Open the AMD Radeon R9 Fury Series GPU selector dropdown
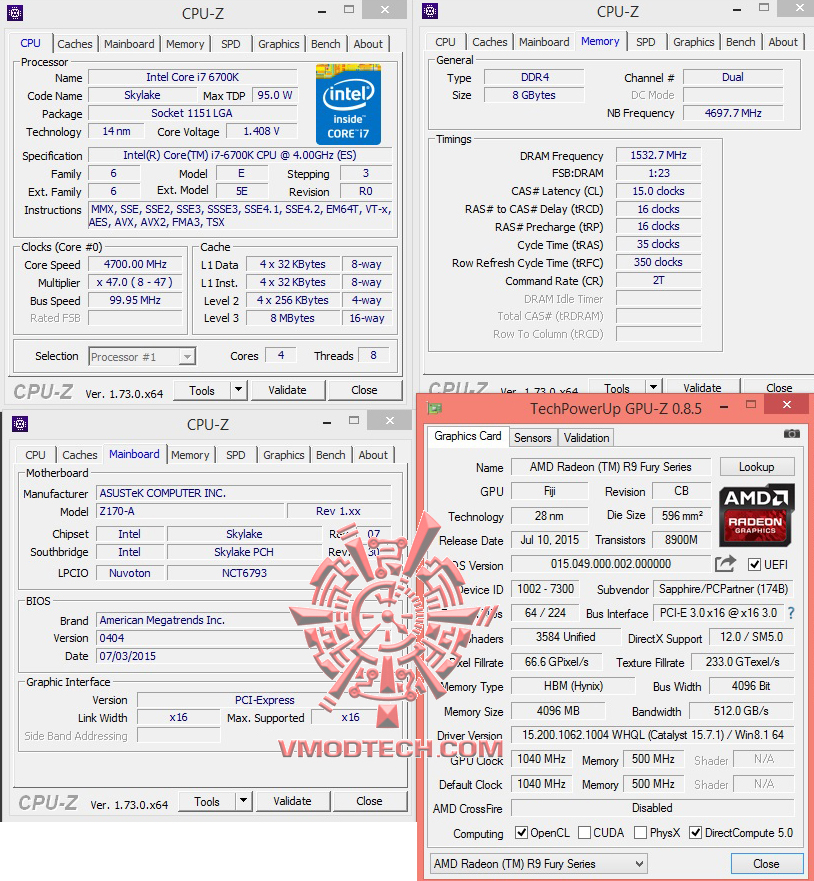The width and height of the screenshot is (814, 881). coord(539,863)
